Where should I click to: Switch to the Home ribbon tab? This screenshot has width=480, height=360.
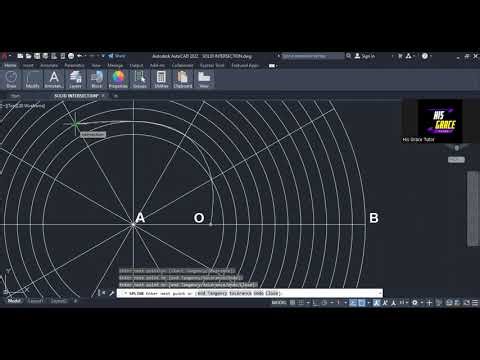pos(10,65)
